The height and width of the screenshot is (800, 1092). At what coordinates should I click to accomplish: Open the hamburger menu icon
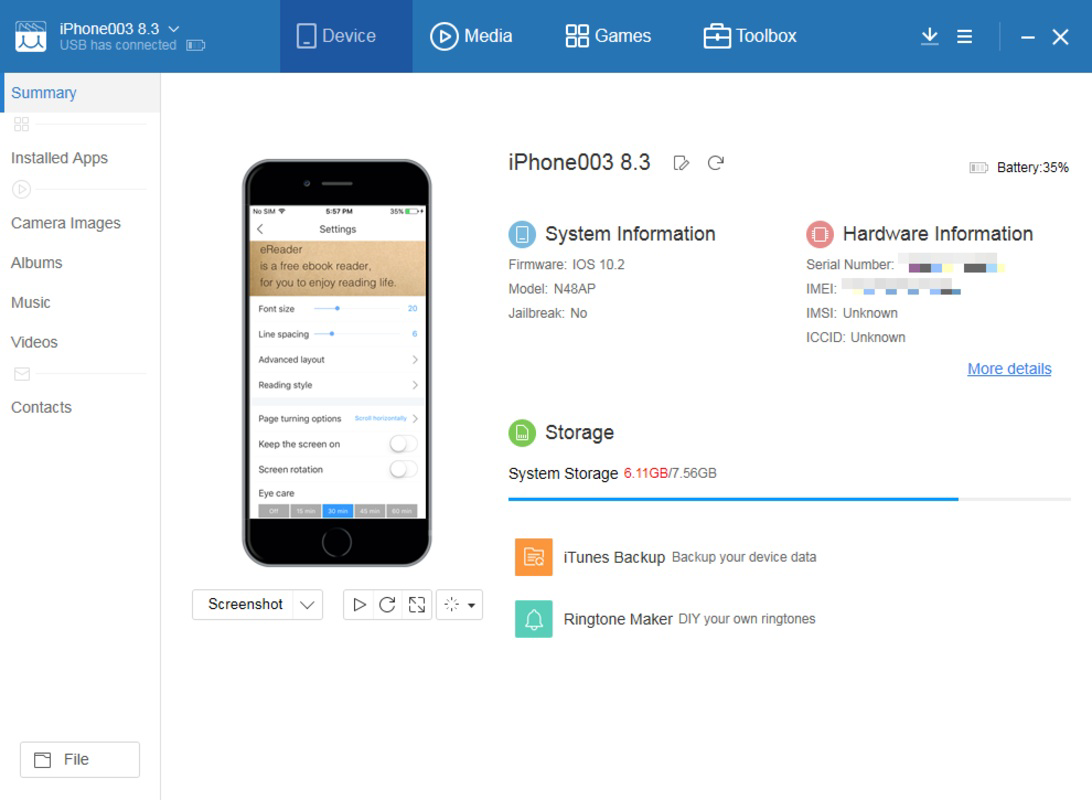(965, 36)
